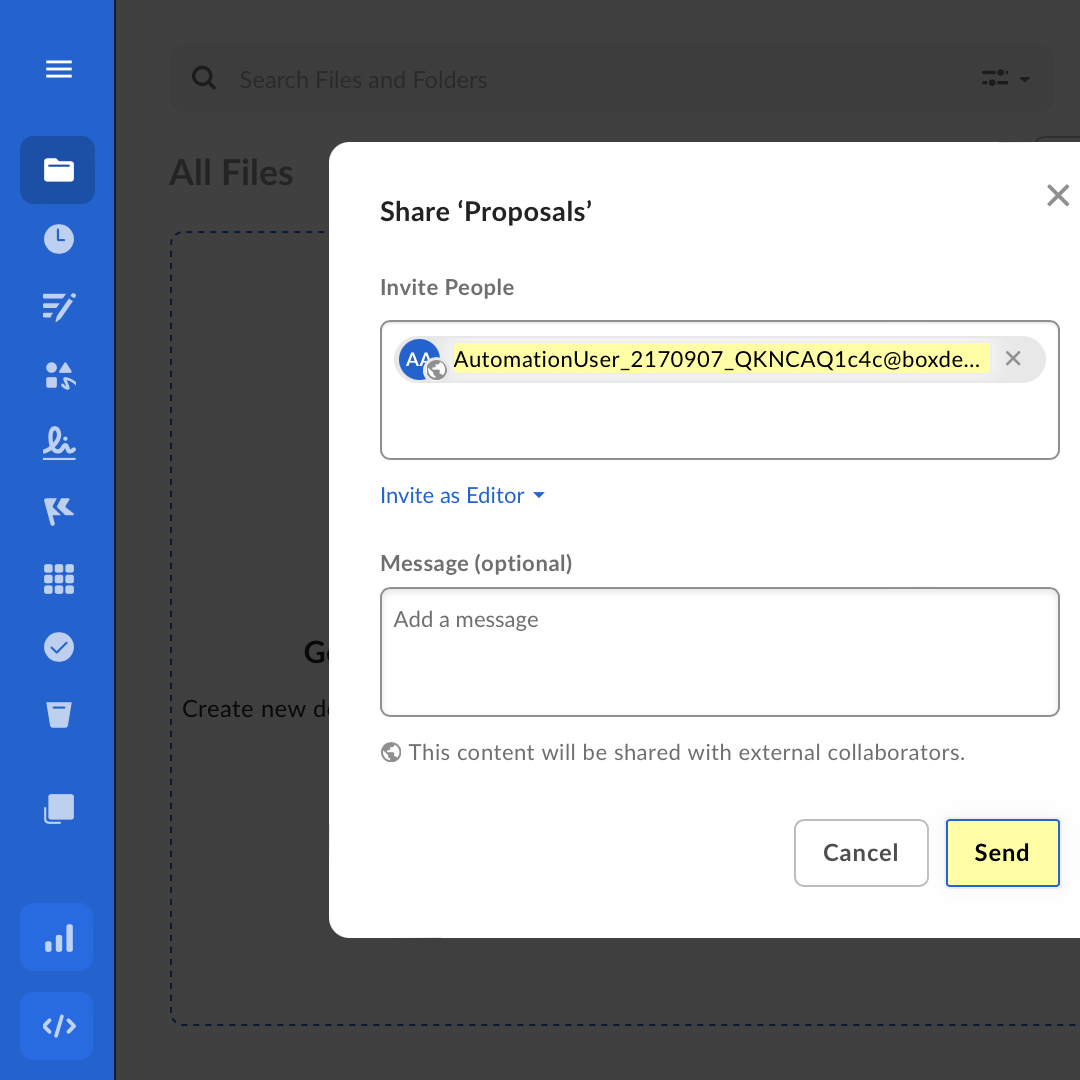Open the checkmark tasks icon in sidebar
The height and width of the screenshot is (1080, 1080).
pos(59,647)
